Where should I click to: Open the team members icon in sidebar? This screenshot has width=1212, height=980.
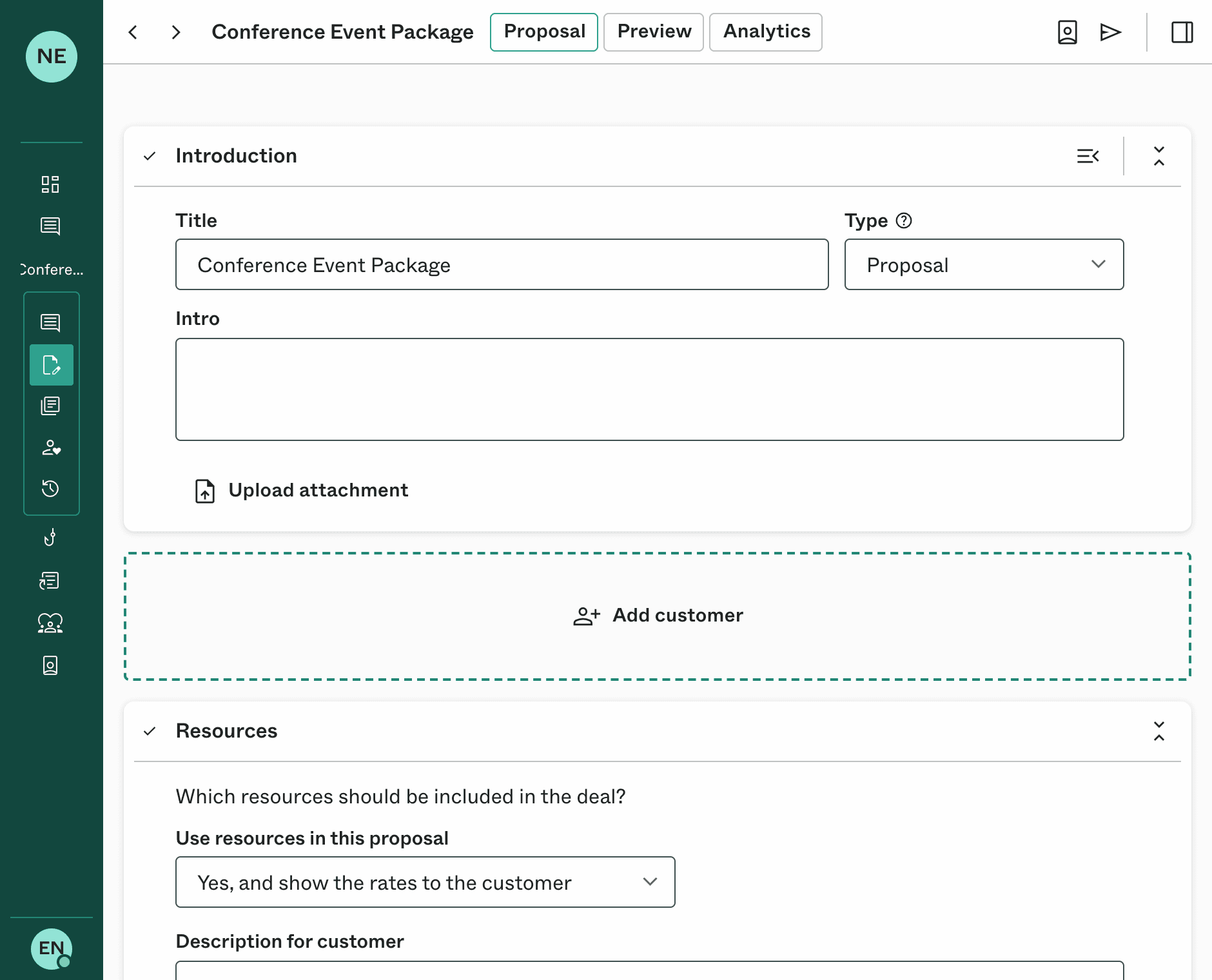[50, 623]
